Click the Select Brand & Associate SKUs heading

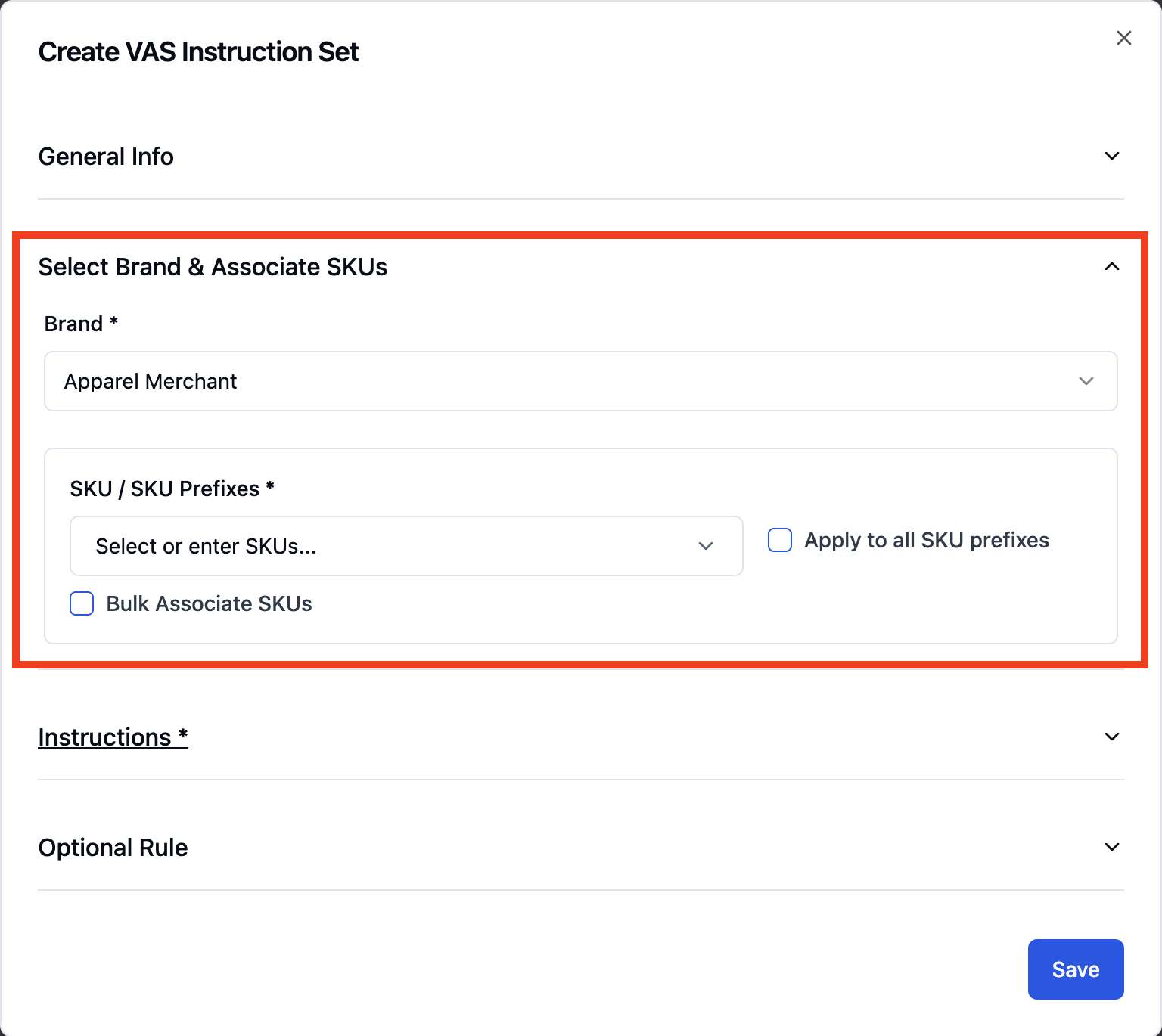[x=213, y=267]
